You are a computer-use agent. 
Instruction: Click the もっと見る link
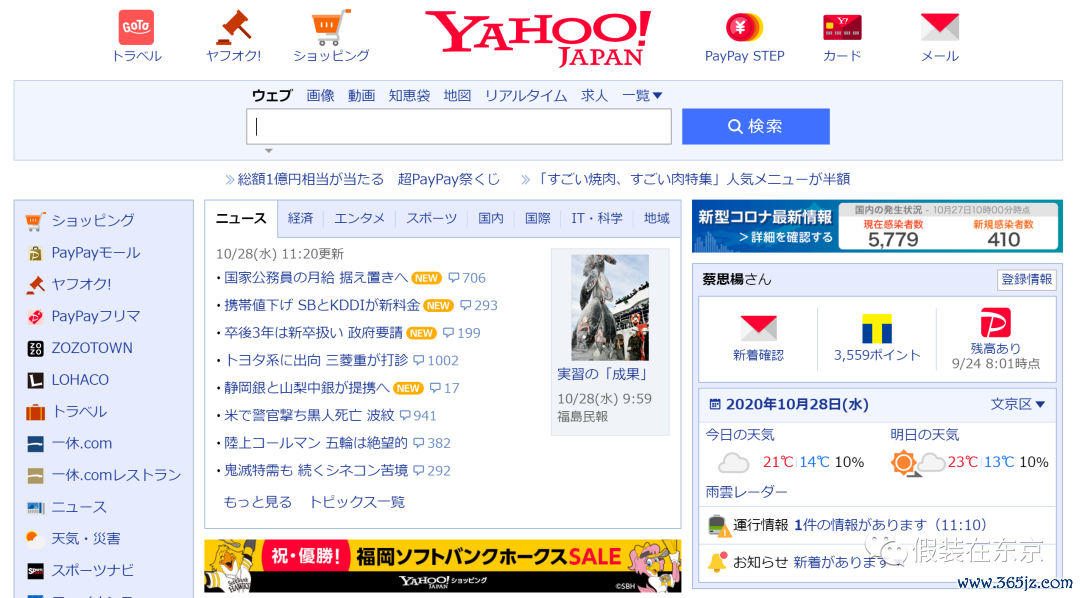[x=258, y=502]
